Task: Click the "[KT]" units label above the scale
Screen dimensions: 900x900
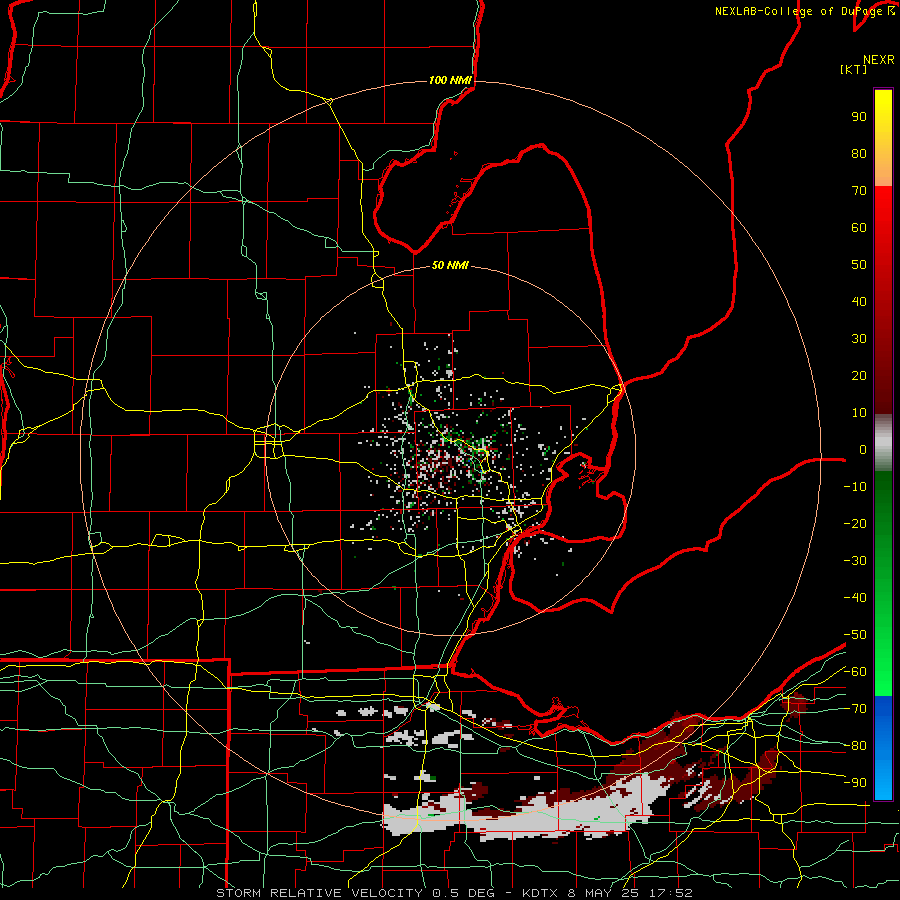Action: [x=853, y=69]
